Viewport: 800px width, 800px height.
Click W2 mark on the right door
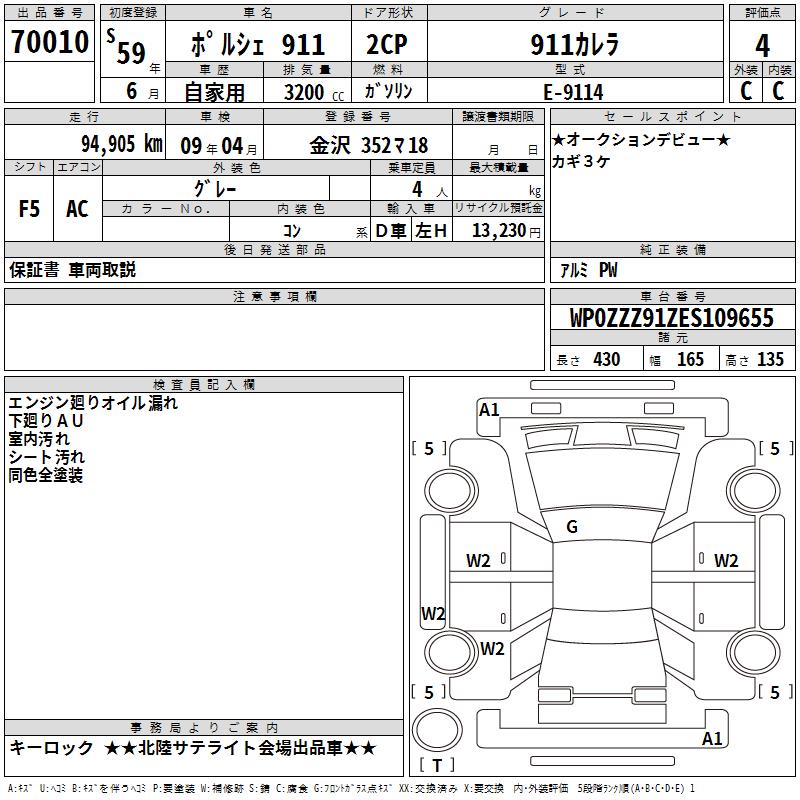click(x=726, y=561)
